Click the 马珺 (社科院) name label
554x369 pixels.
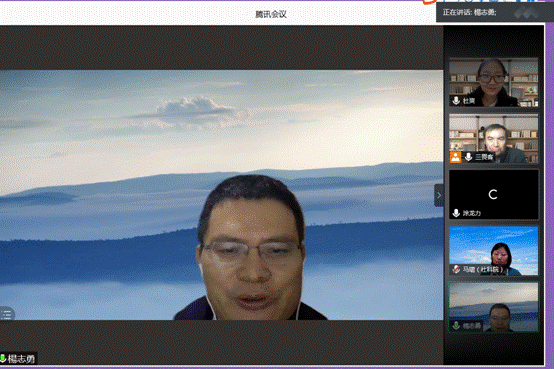tap(483, 269)
